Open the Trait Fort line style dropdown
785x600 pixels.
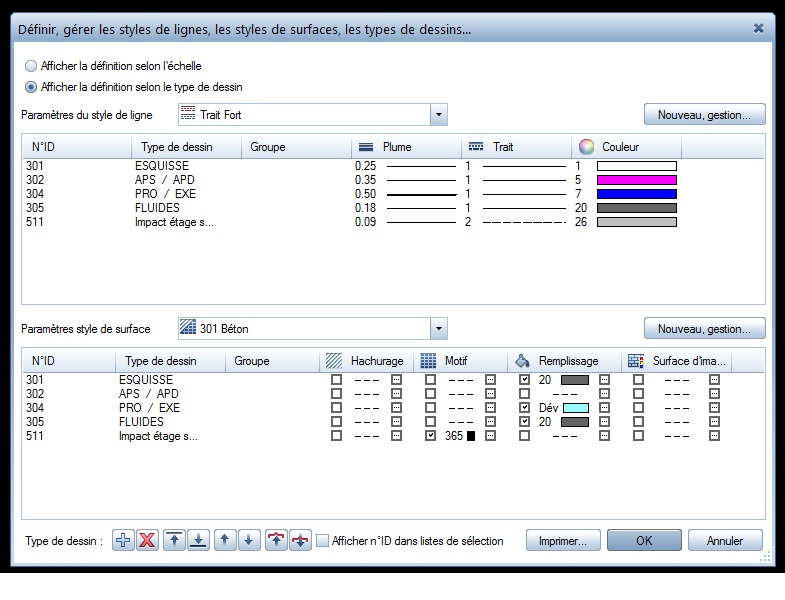pyautogui.click(x=439, y=115)
